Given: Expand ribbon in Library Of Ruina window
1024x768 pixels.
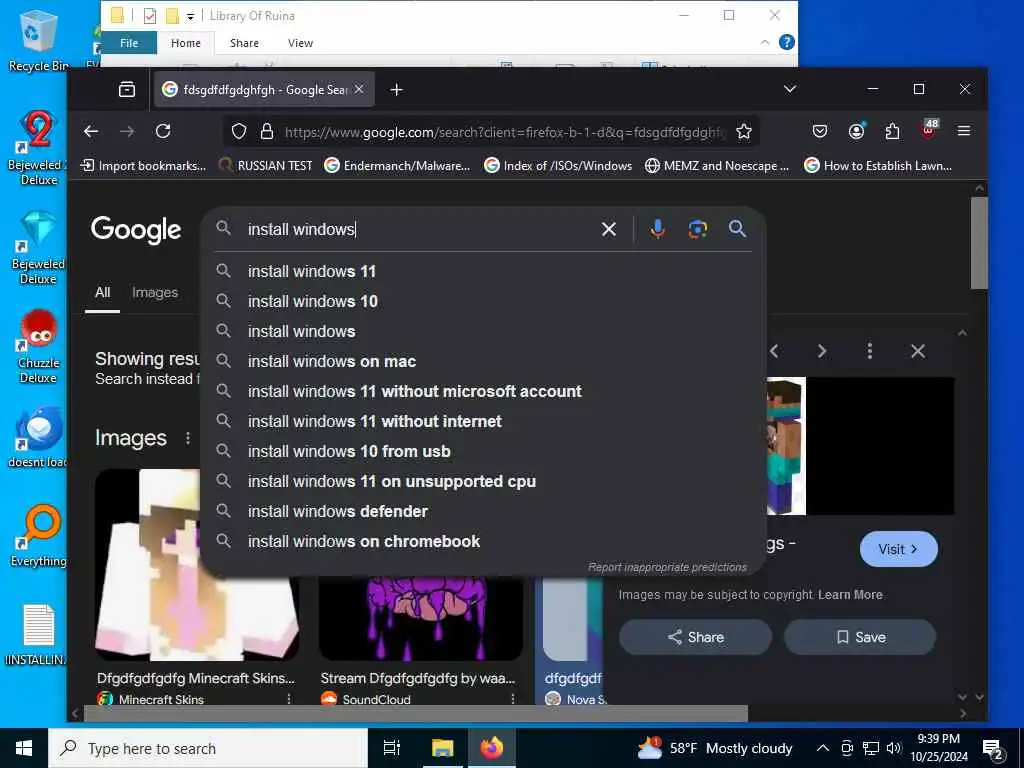Looking at the screenshot, I should coord(765,42).
